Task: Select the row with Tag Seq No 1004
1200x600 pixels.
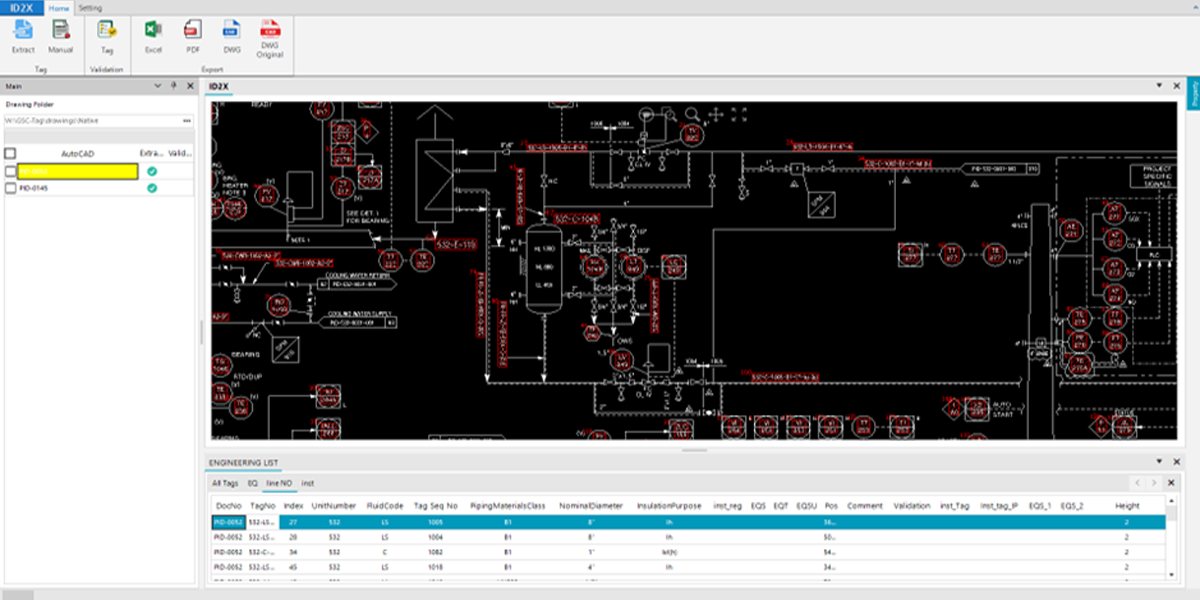Action: pyautogui.click(x=690, y=537)
